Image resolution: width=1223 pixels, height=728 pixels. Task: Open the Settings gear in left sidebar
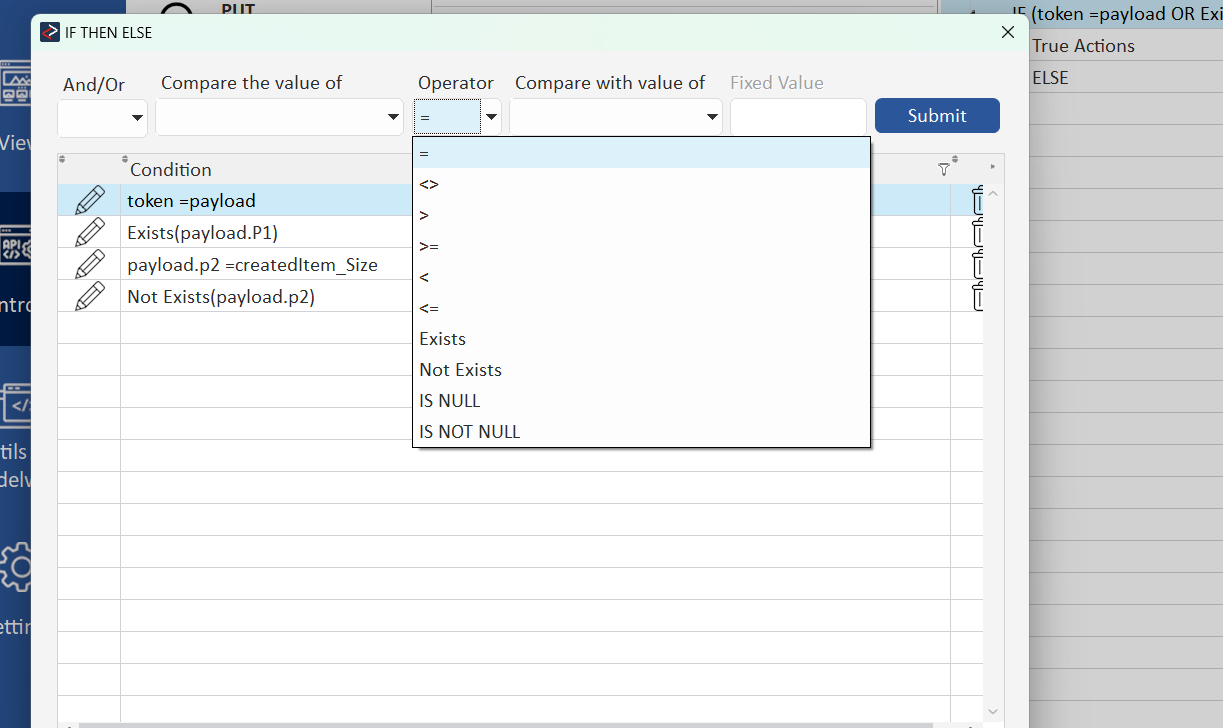(x=17, y=567)
